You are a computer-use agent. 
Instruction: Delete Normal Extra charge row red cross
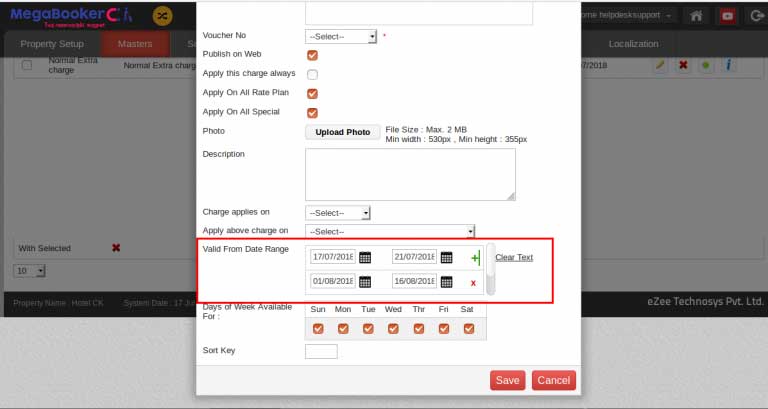click(683, 65)
